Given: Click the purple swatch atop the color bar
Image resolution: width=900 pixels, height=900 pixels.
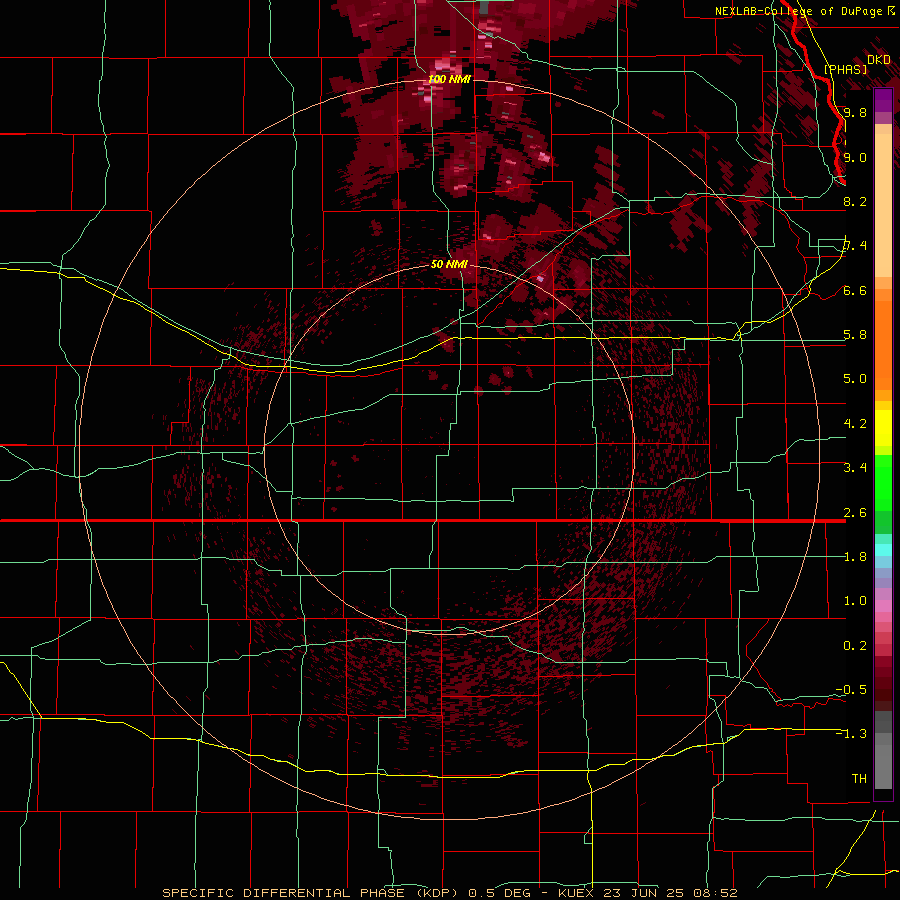Looking at the screenshot, I should [883, 100].
